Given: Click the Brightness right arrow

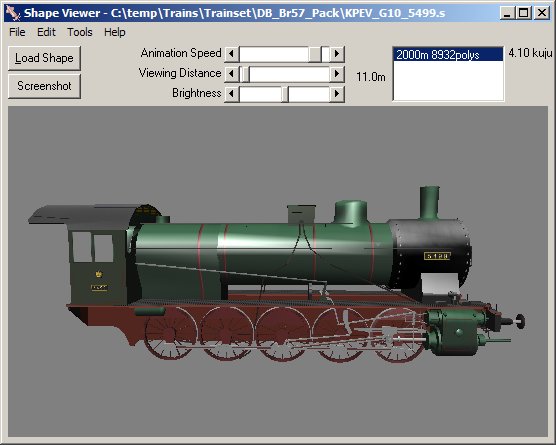Looking at the screenshot, I should [x=337, y=94].
